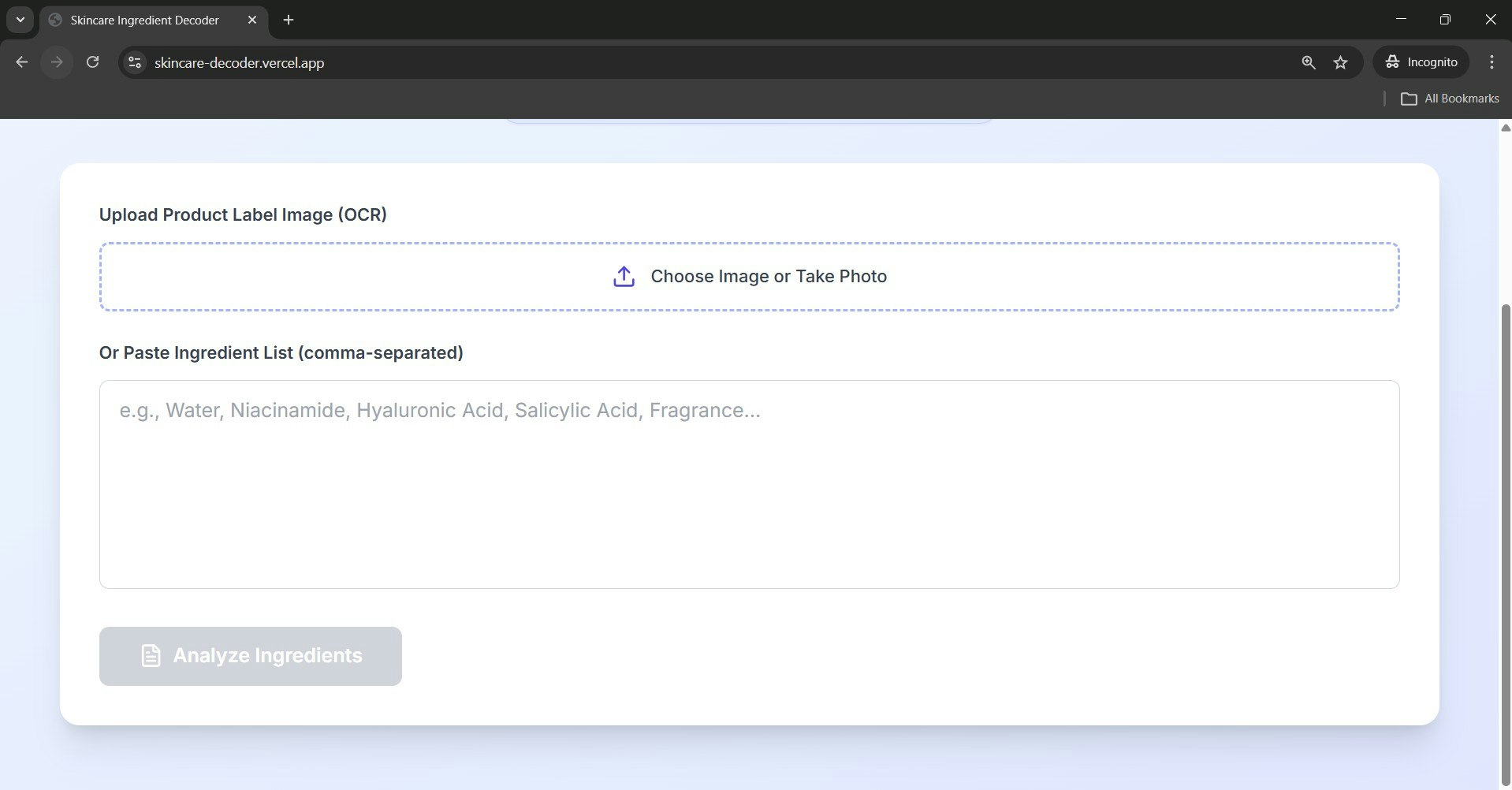The width and height of the screenshot is (1512, 790).
Task: Restore down the Chrome window
Action: pos(1445,19)
